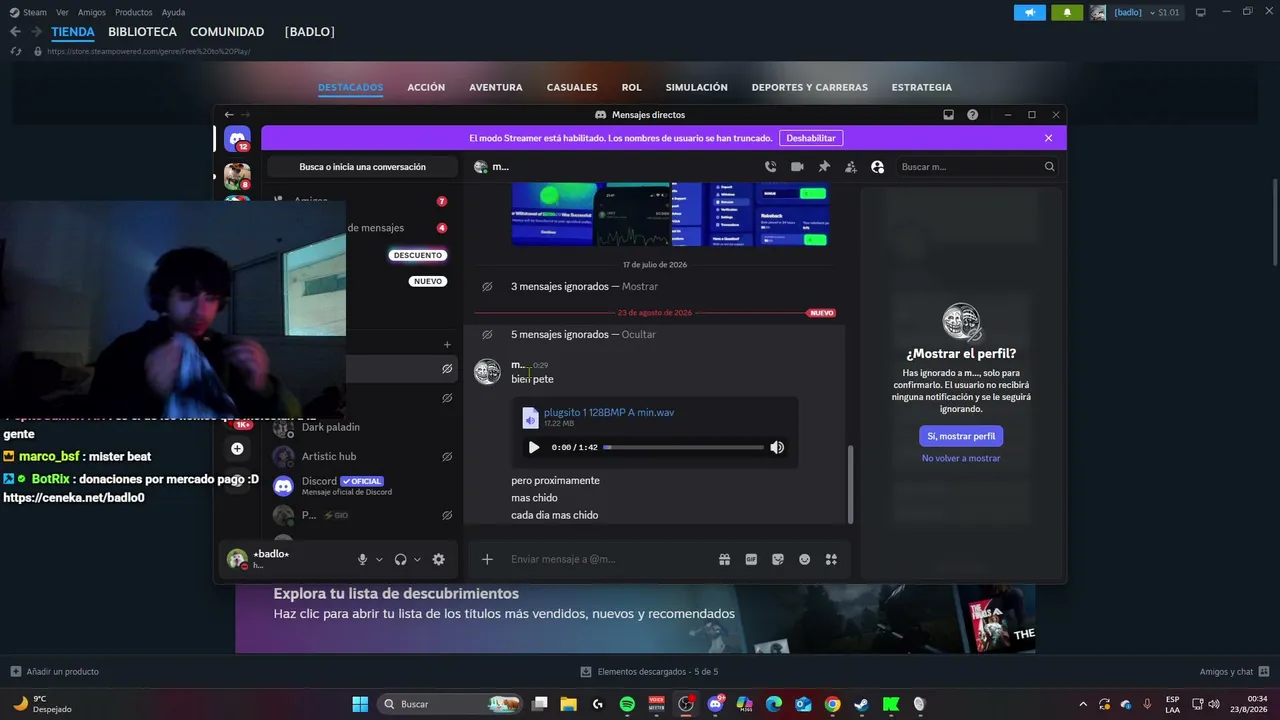This screenshot has width=1280, height=720.
Task: Seek in the audio attachment progress bar
Action: click(684, 447)
